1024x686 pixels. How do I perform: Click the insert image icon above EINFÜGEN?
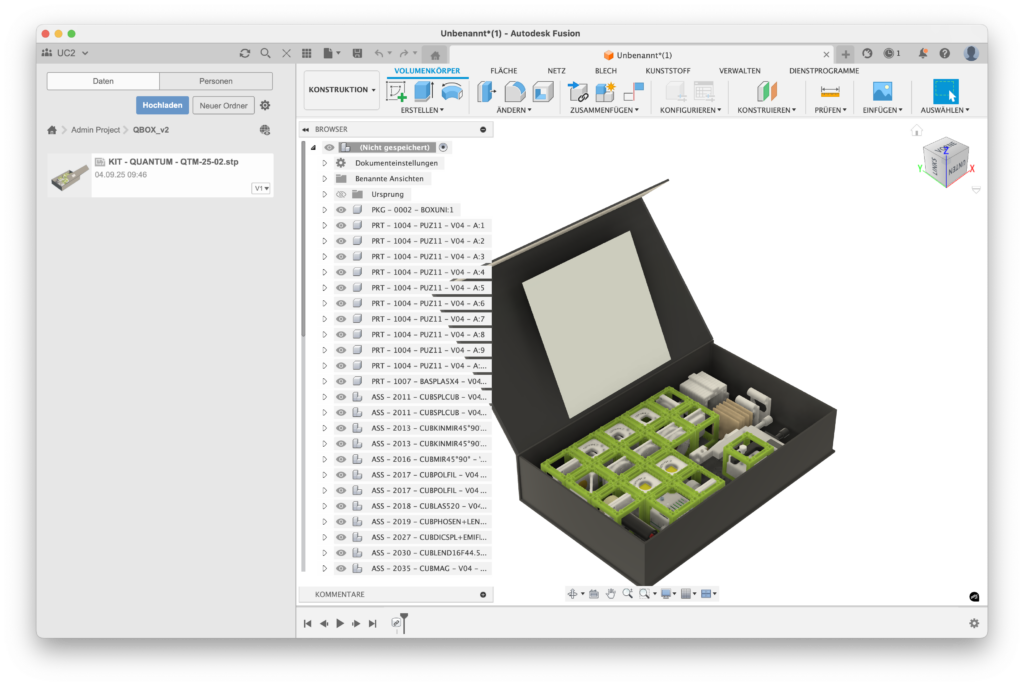(881, 92)
